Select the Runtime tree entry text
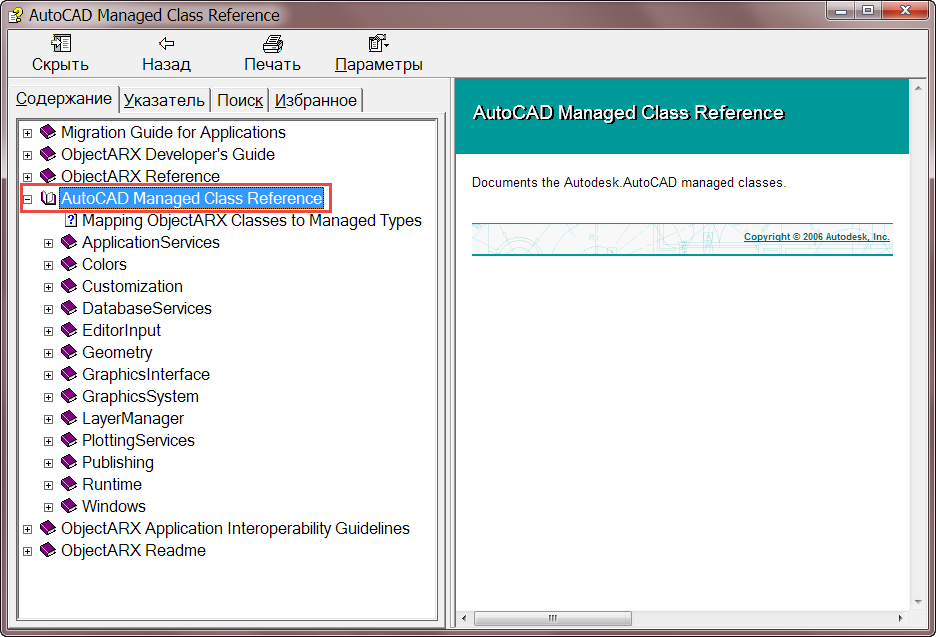 [x=112, y=484]
